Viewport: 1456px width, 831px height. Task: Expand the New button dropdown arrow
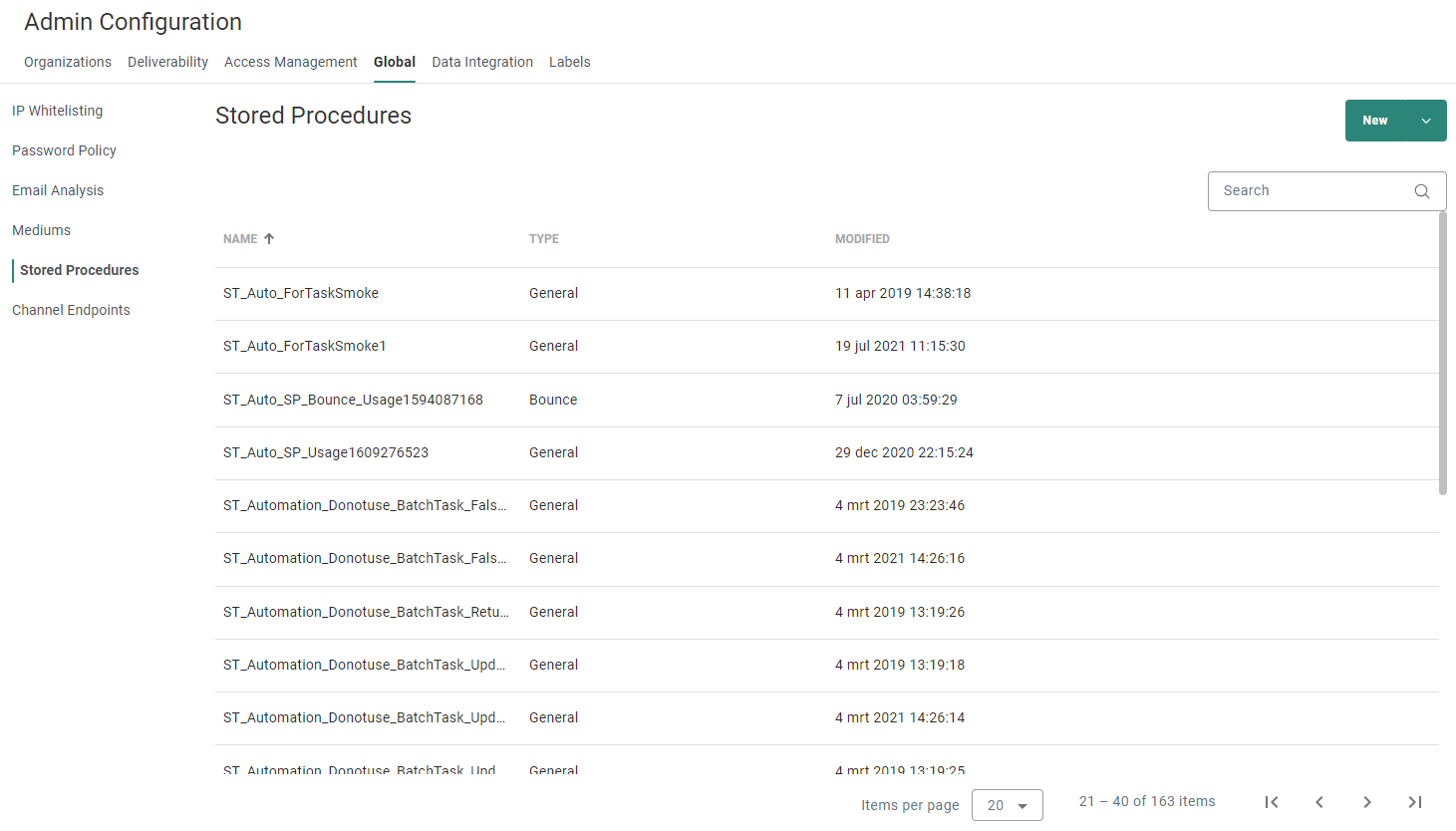click(x=1425, y=121)
